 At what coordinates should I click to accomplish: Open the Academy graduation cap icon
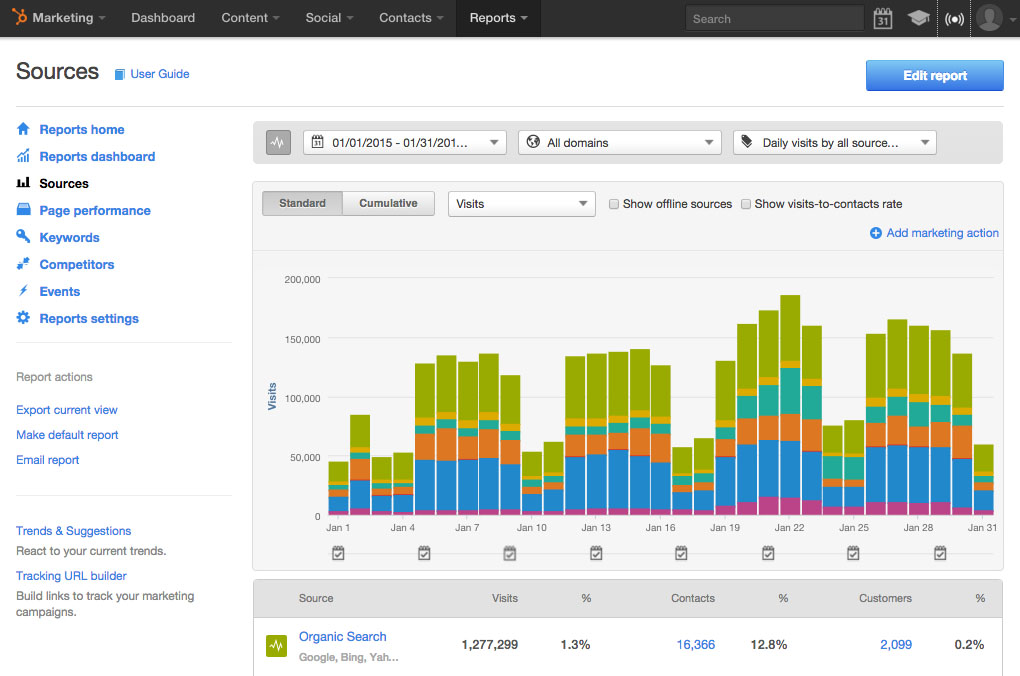(917, 18)
